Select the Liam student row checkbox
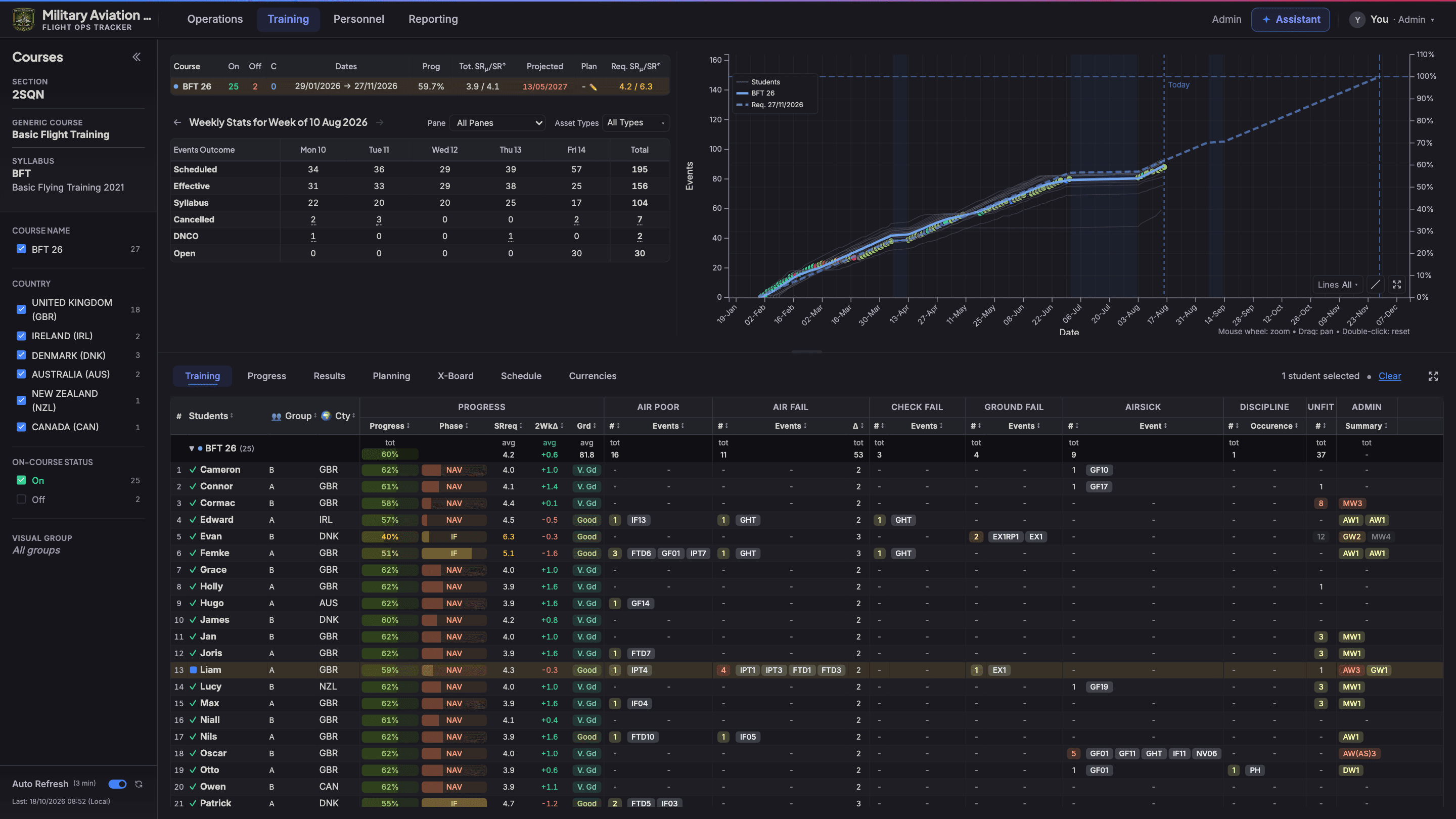1456x819 pixels. tap(193, 670)
